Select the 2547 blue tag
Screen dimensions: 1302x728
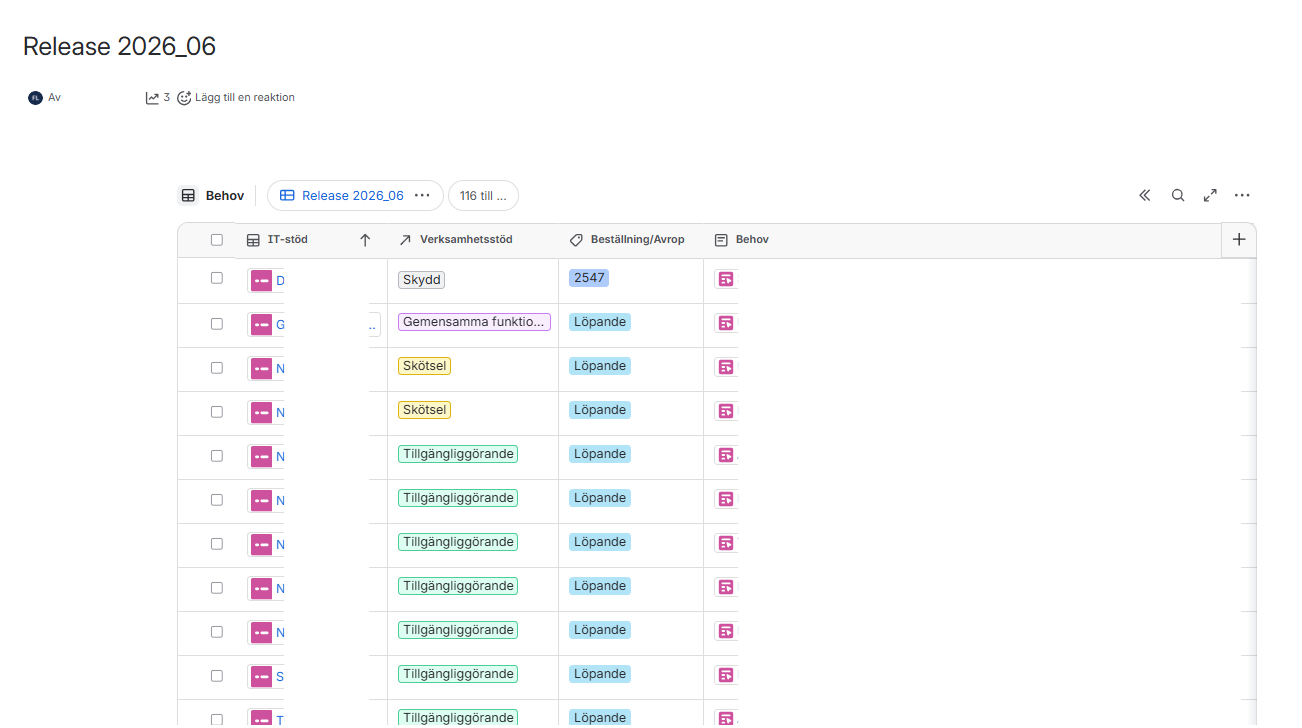click(x=589, y=278)
